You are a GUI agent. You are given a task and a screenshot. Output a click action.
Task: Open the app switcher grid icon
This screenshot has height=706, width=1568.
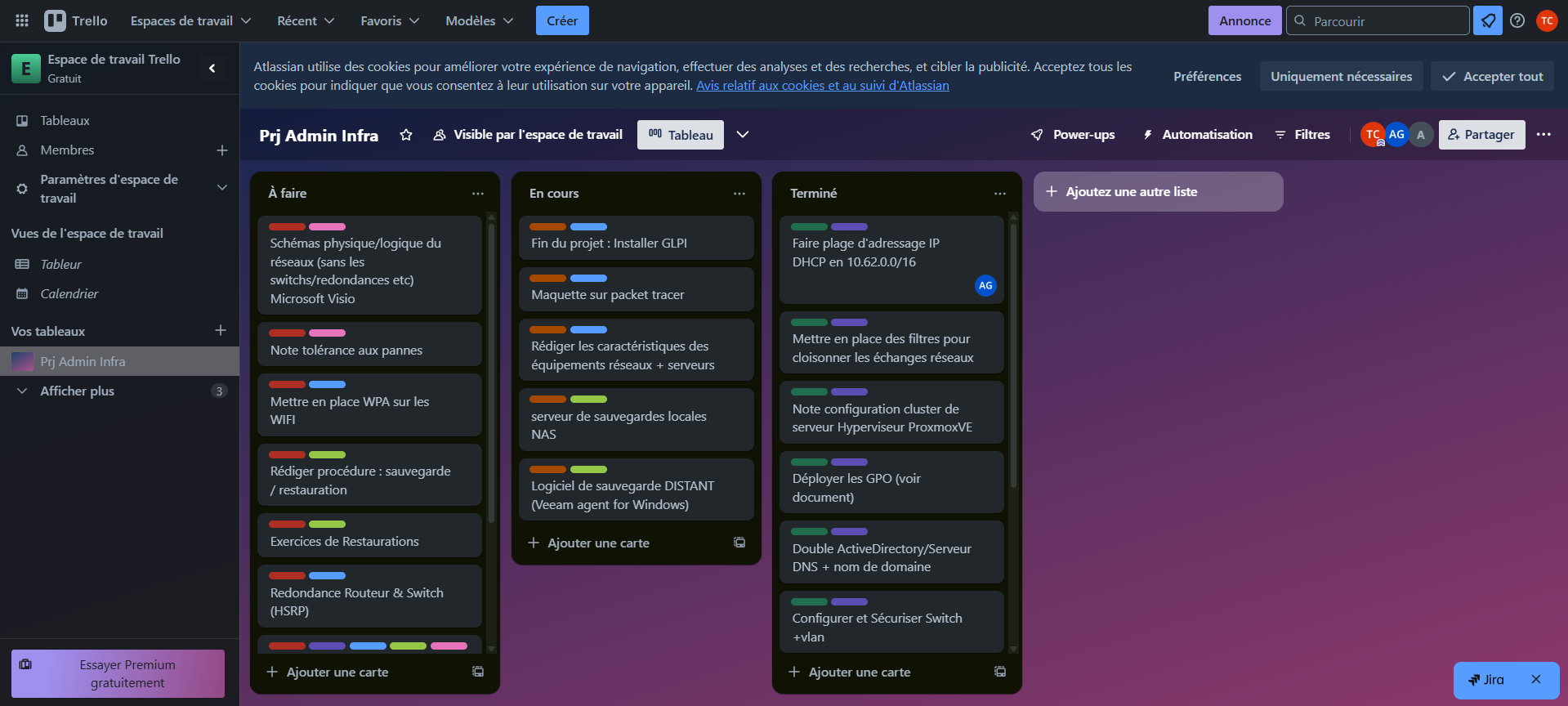[x=22, y=20]
